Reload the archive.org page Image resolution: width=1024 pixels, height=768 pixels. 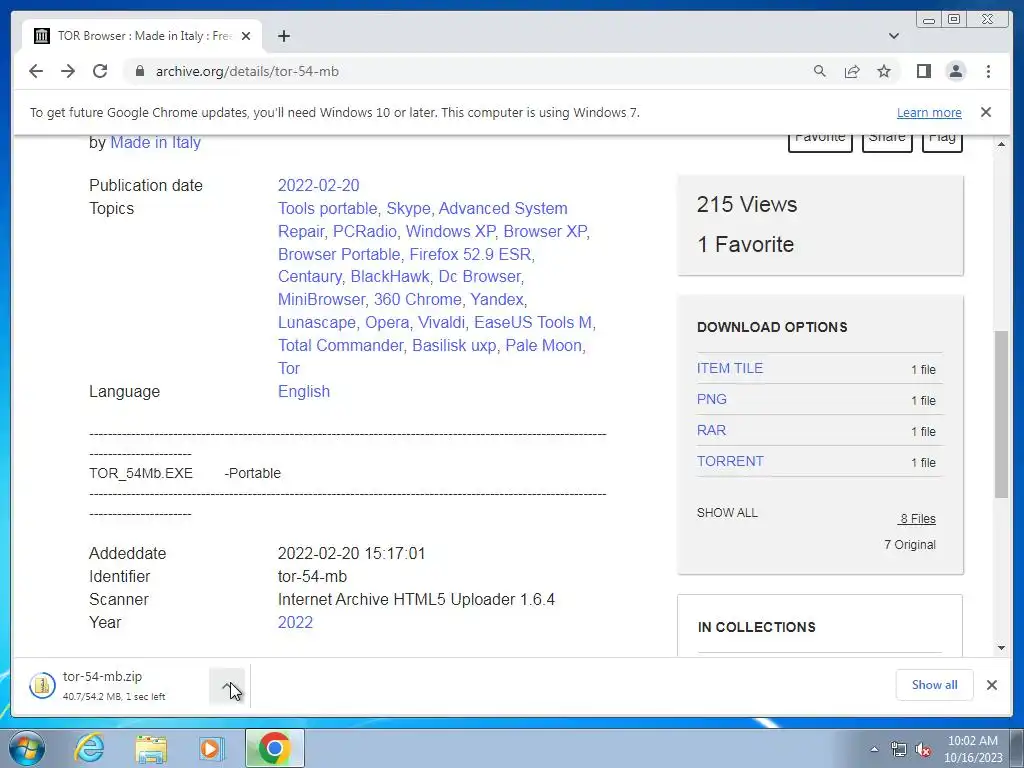click(x=100, y=71)
